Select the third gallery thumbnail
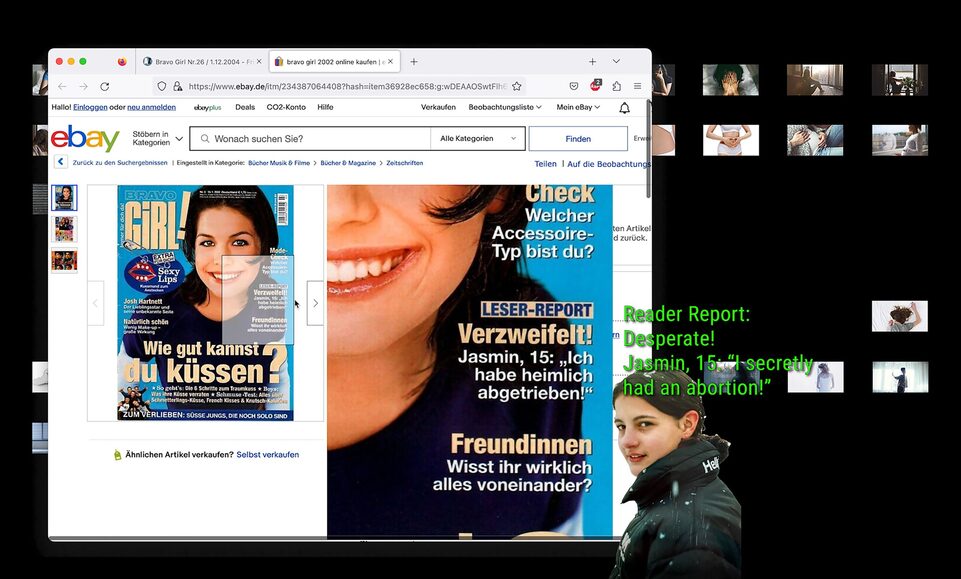This screenshot has height=579, width=961. point(64,260)
